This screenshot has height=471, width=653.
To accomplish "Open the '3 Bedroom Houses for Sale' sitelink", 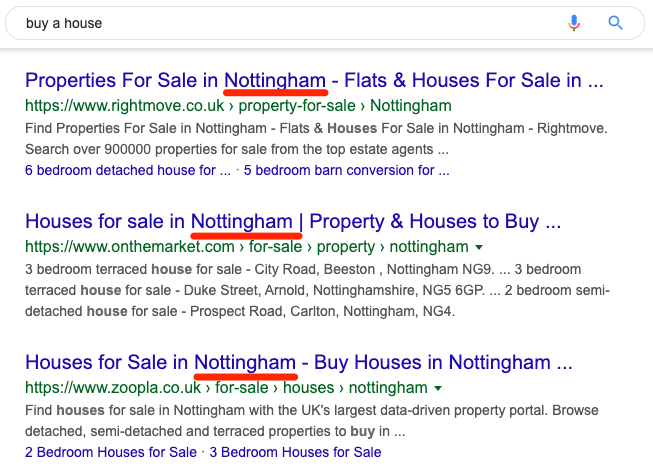I will click(x=295, y=452).
